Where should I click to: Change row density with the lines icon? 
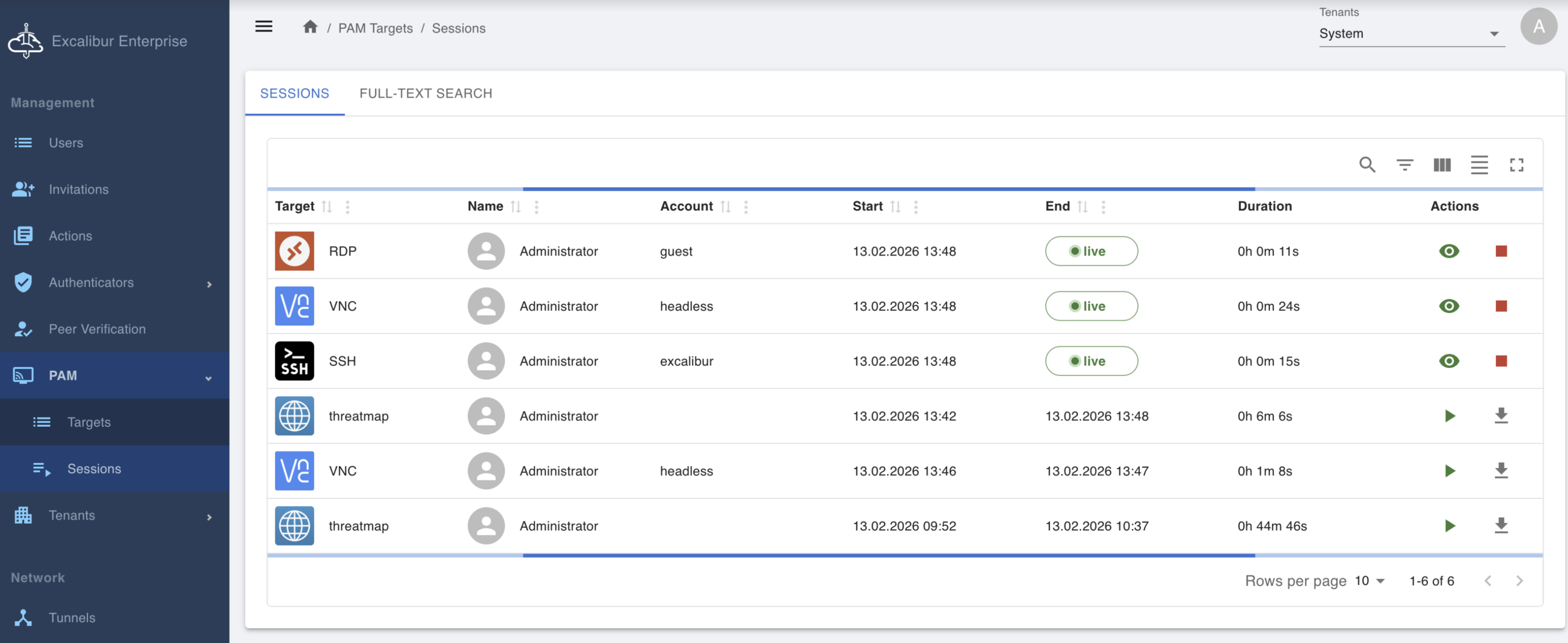tap(1479, 164)
